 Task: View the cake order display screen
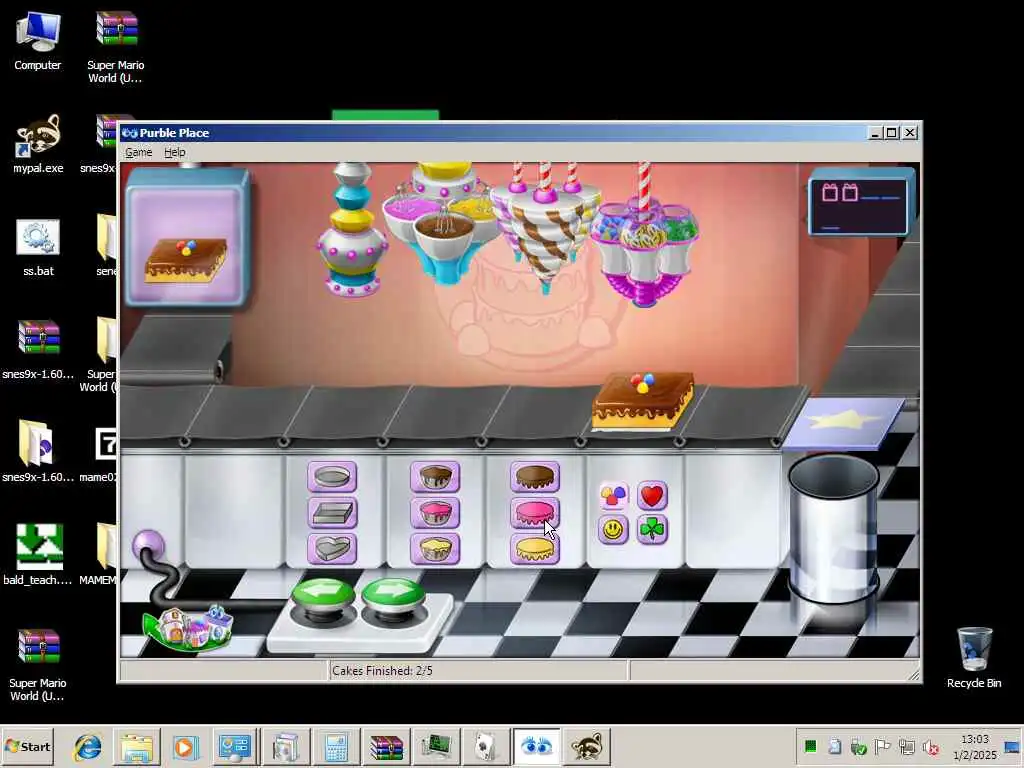pyautogui.click(x=187, y=238)
